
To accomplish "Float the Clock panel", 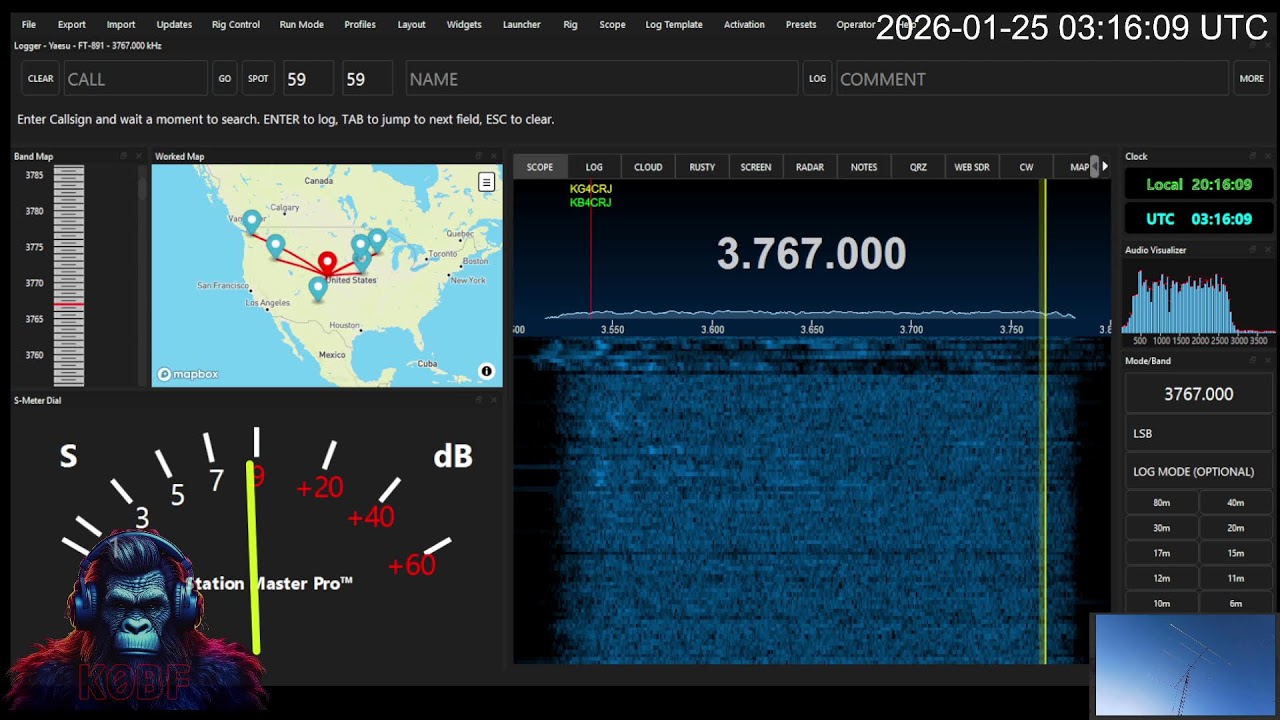I will 1252,156.
